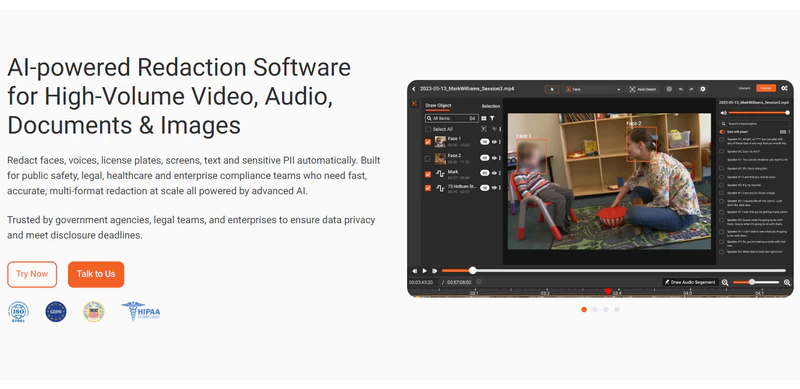
Task: Click the Talk to Us button
Action: (x=96, y=274)
